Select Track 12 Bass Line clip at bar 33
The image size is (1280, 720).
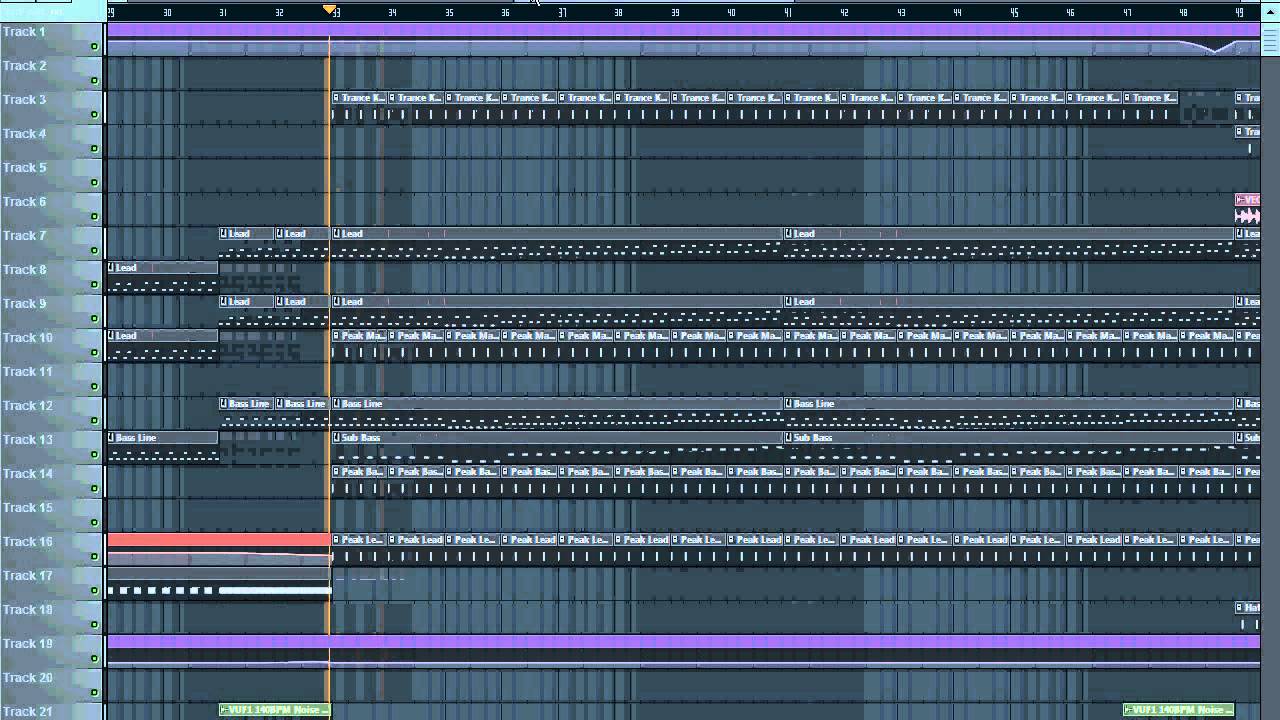tap(557, 413)
